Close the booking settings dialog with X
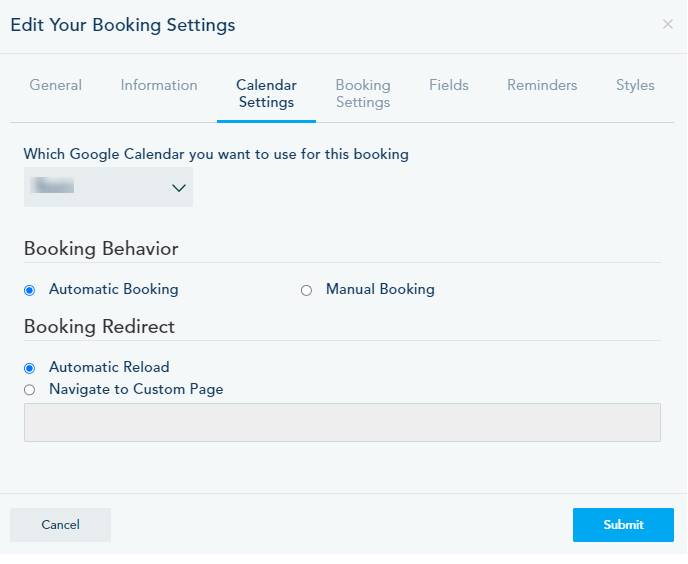This screenshot has height=564, width=688. pos(667,24)
